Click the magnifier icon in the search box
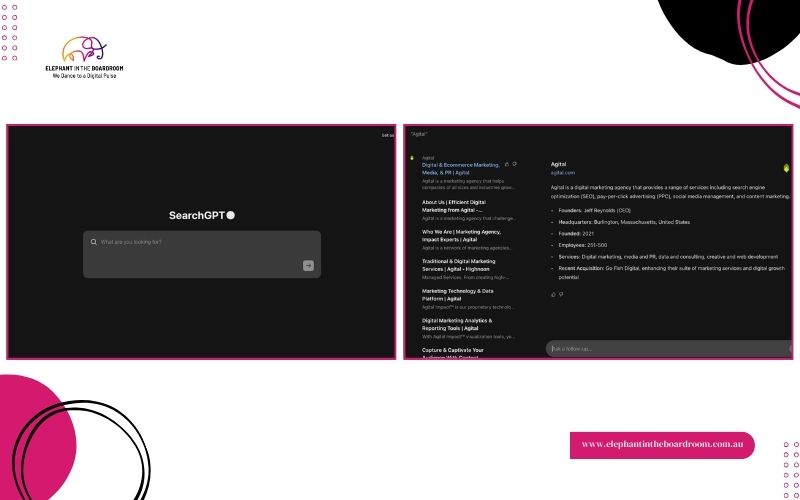Image resolution: width=800 pixels, height=500 pixels. point(93,242)
